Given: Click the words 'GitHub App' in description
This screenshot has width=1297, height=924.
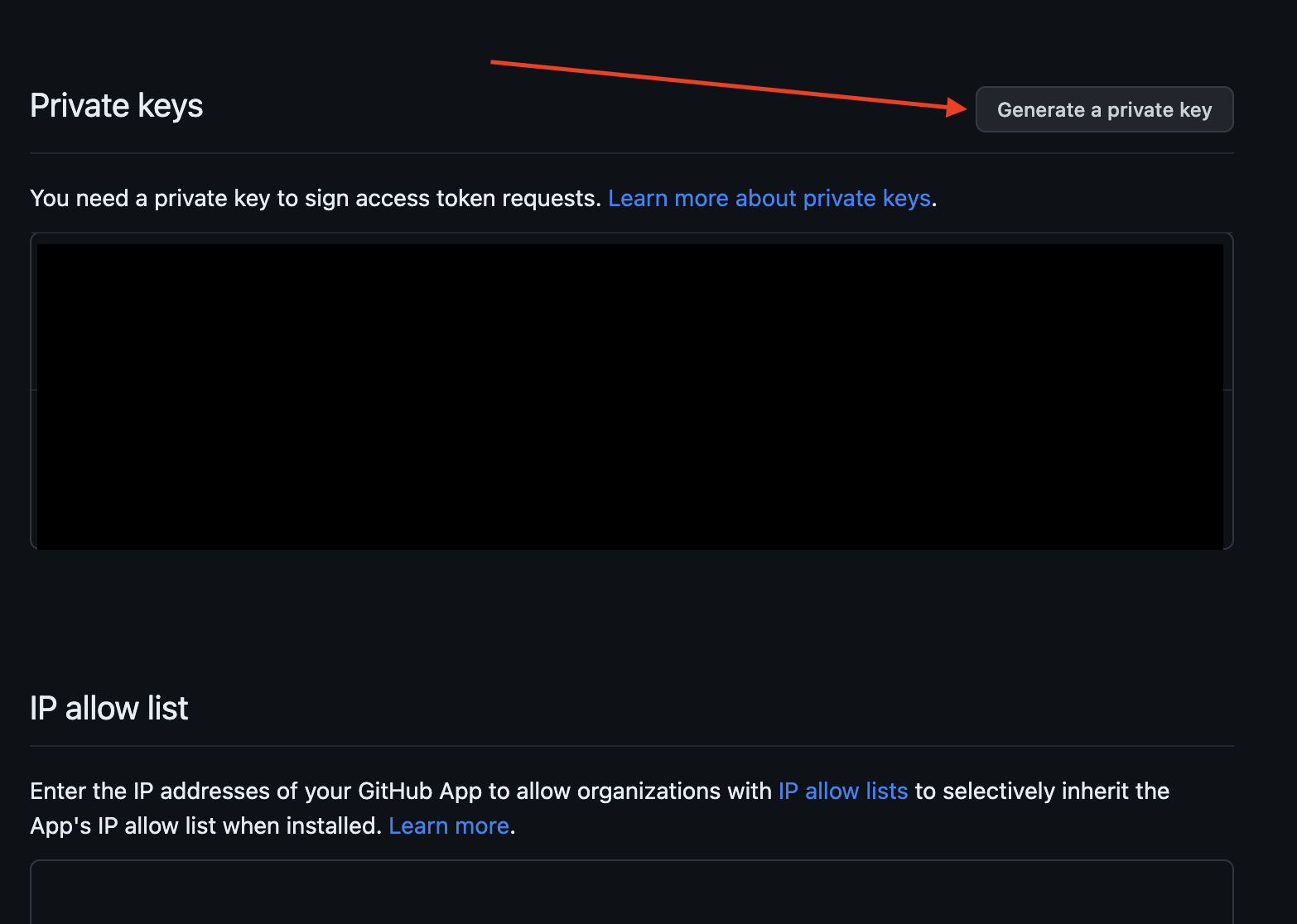Looking at the screenshot, I should point(420,792).
